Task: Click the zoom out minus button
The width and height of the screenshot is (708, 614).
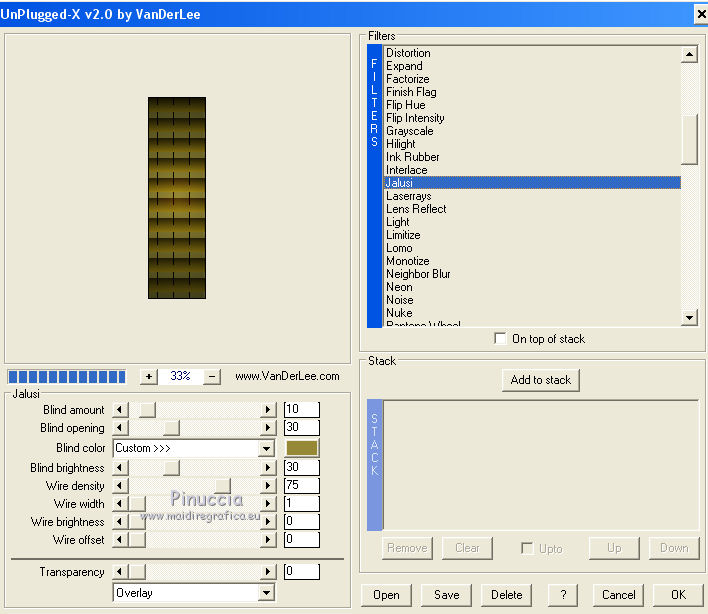Action: click(x=212, y=376)
